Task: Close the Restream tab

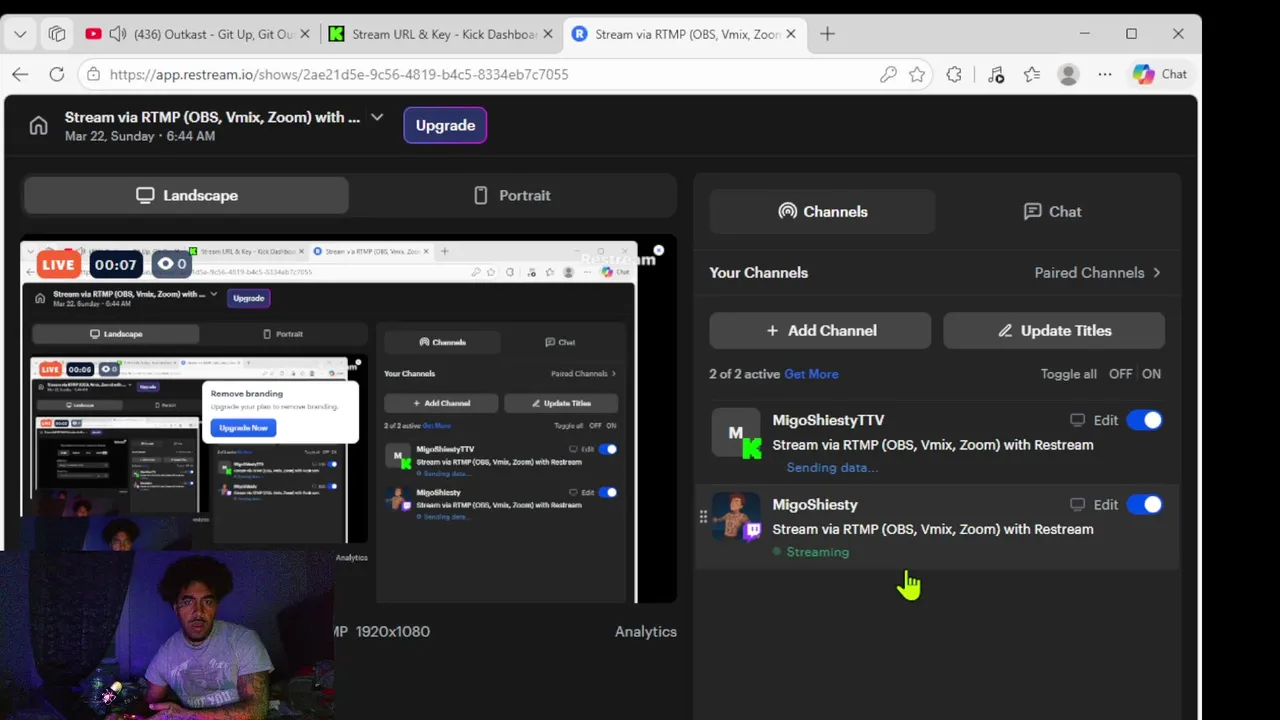Action: click(x=791, y=34)
